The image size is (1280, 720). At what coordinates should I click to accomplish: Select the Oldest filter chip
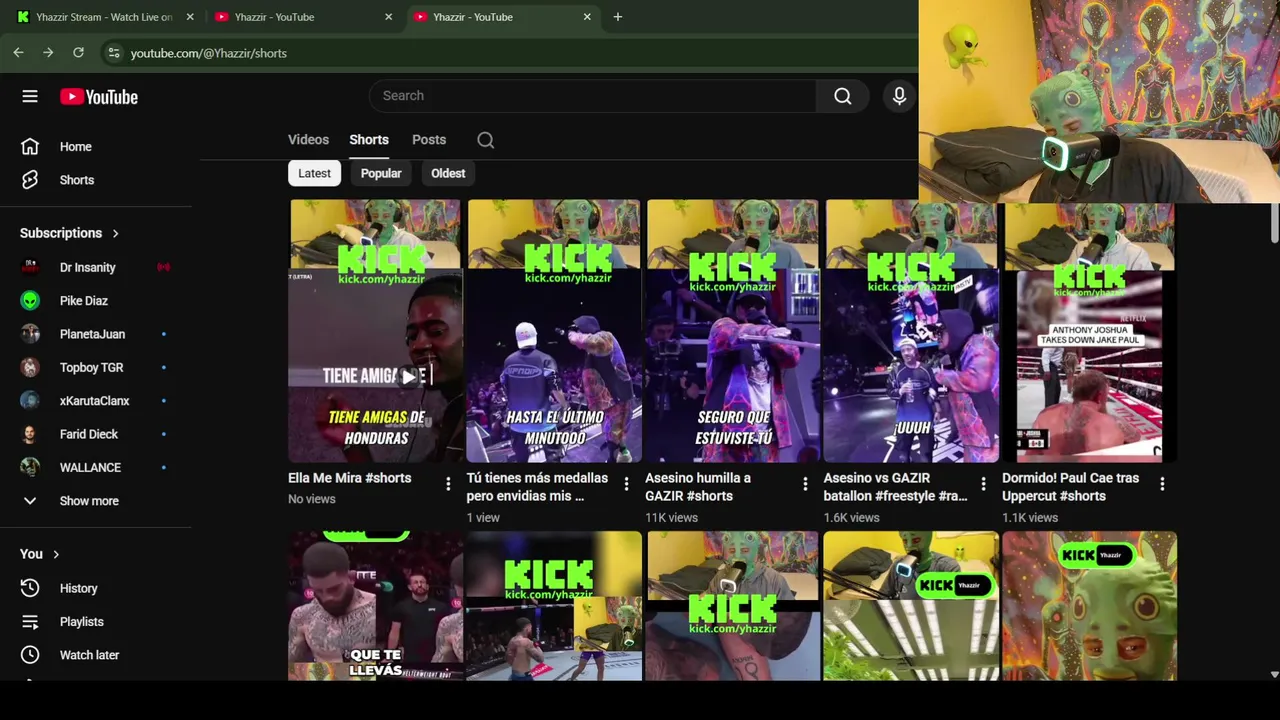(x=448, y=173)
